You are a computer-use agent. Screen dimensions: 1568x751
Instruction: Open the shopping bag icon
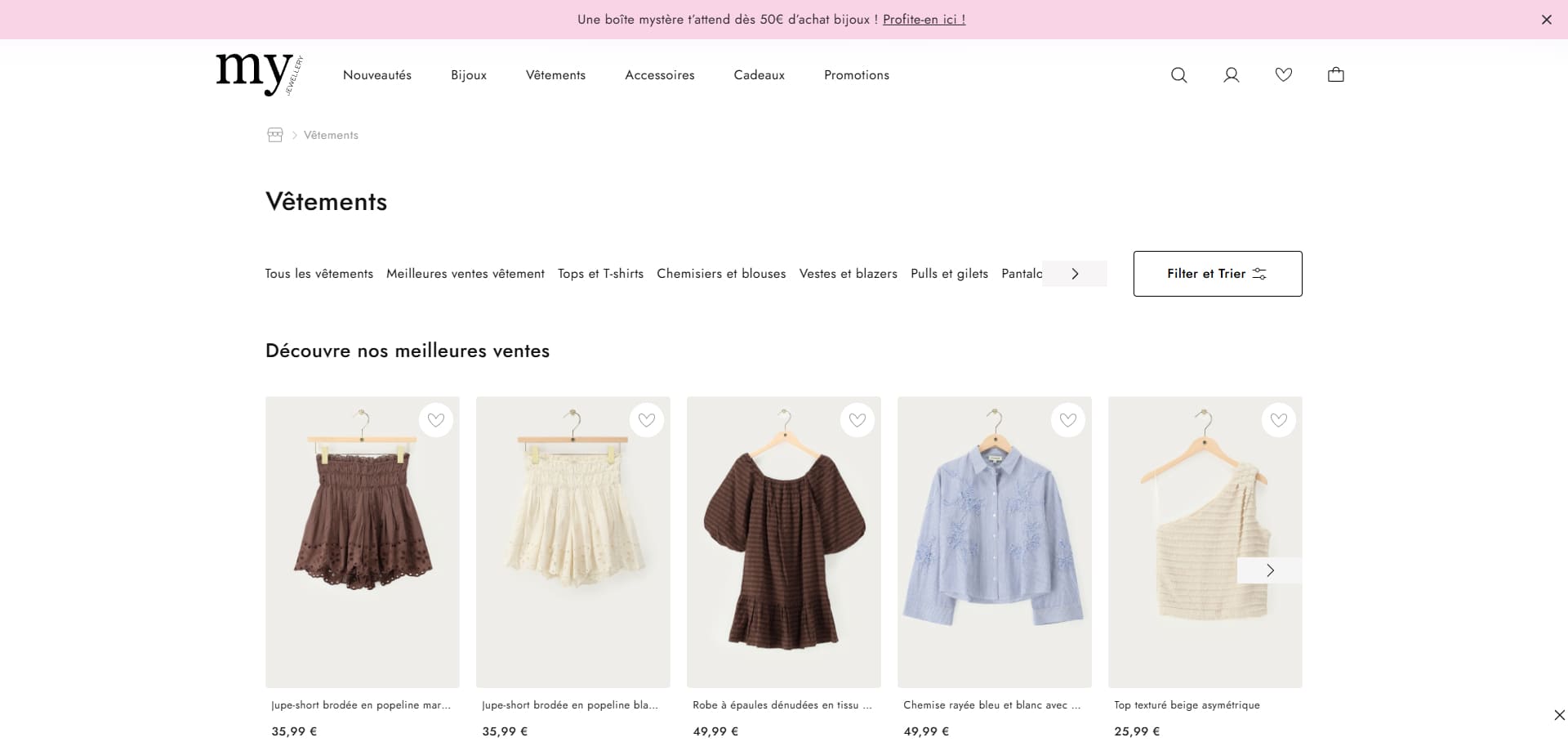tap(1335, 75)
